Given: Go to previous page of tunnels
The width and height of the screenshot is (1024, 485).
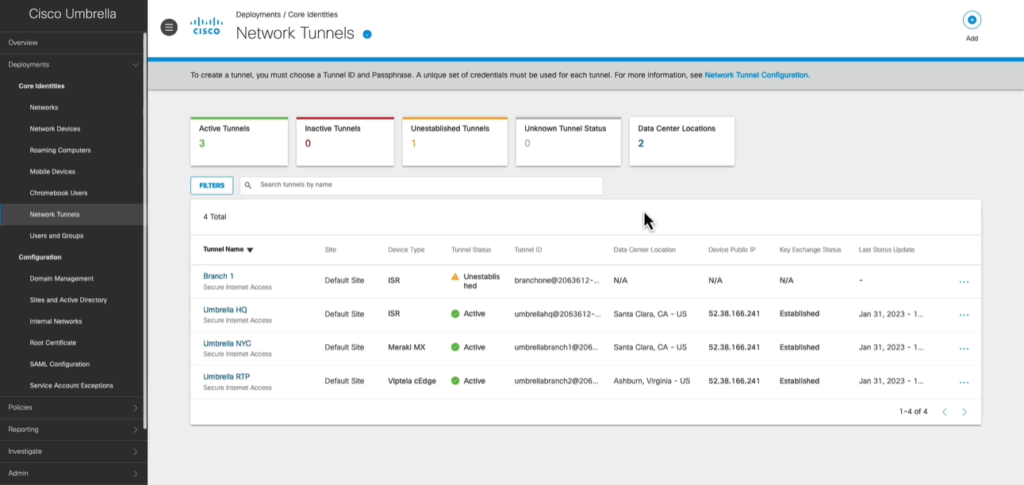Looking at the screenshot, I should point(944,412).
